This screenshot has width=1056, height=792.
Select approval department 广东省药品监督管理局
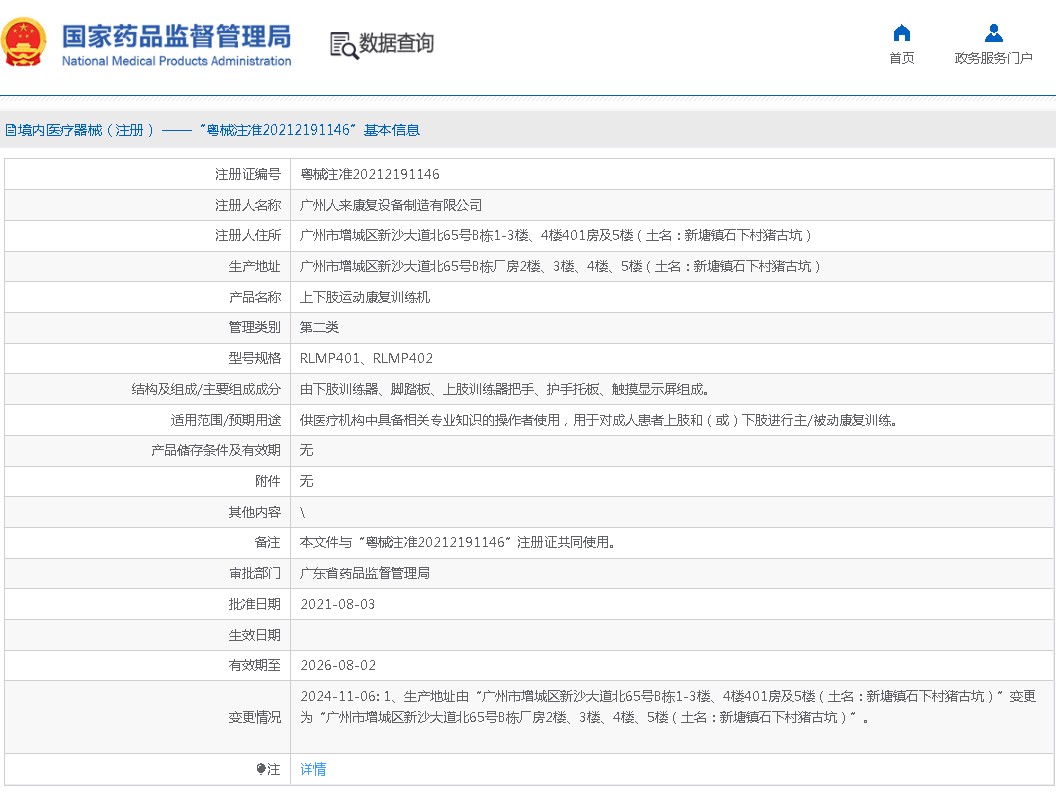pos(365,574)
